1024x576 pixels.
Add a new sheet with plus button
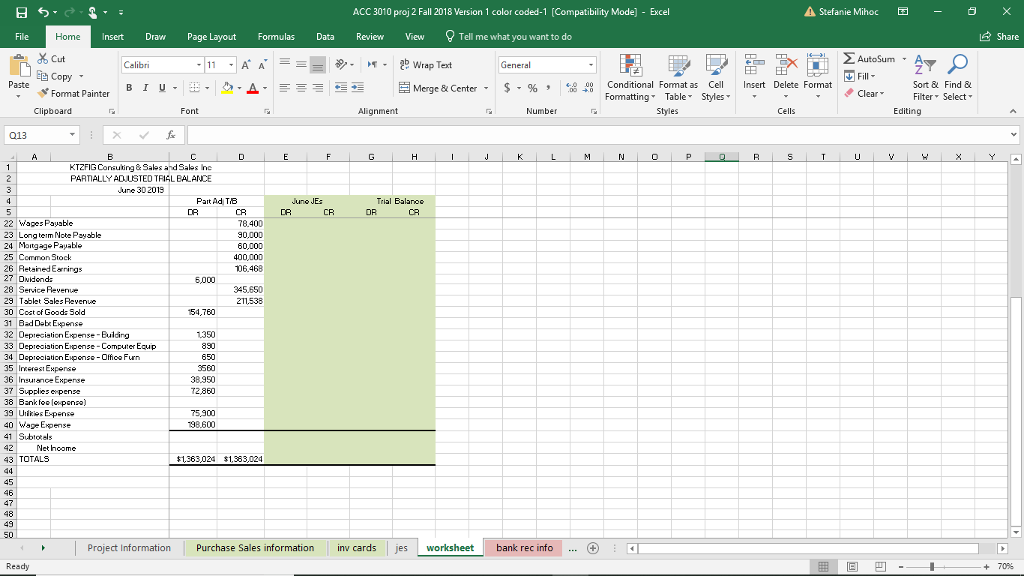point(593,548)
